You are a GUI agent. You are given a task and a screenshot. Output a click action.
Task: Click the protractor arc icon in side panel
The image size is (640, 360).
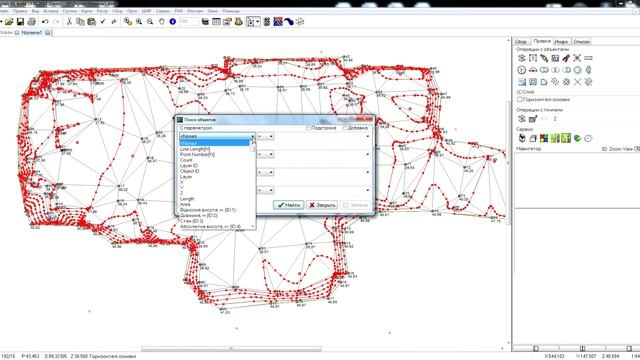[x=533, y=70]
